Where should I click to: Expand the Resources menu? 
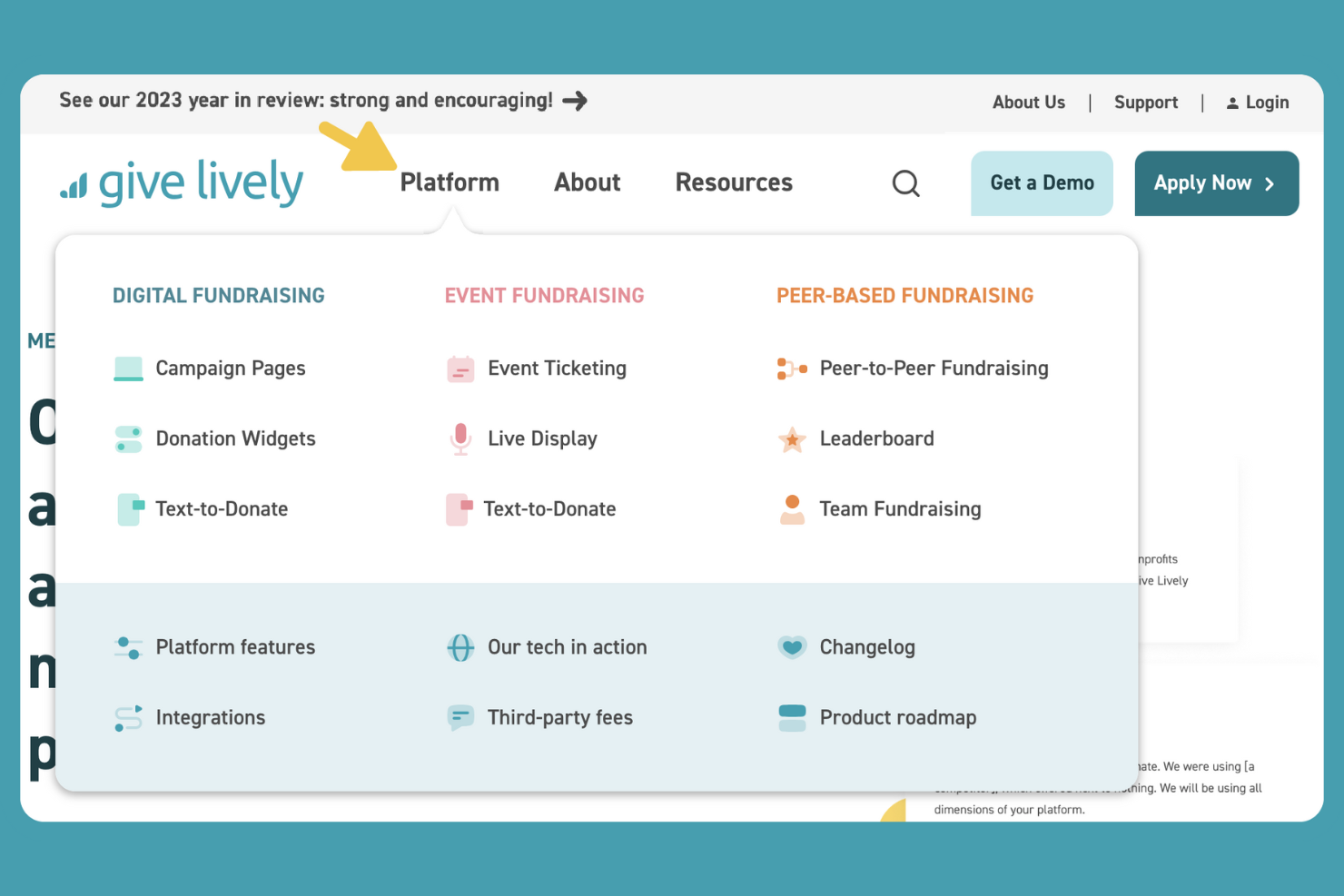(x=733, y=182)
